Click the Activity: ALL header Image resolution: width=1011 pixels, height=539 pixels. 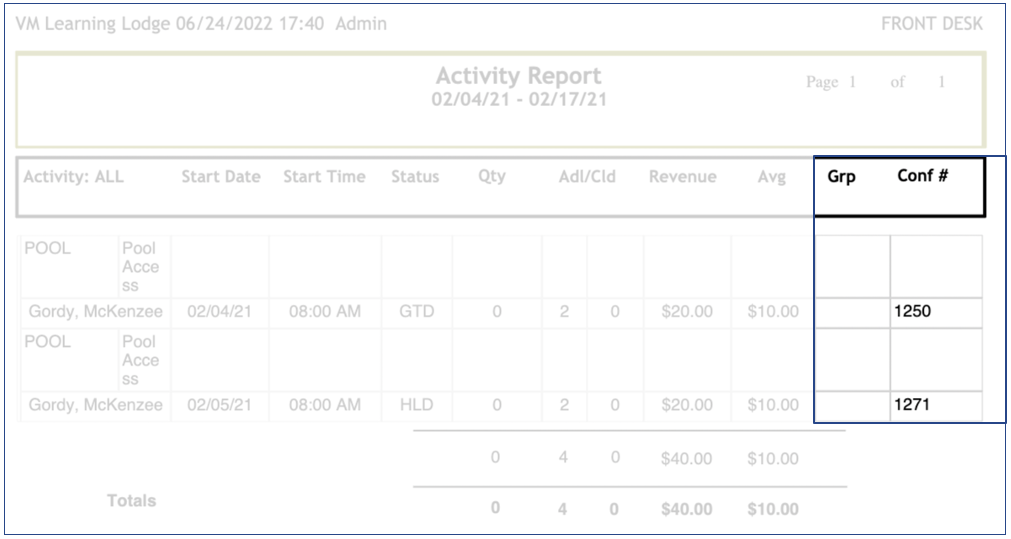pos(74,177)
